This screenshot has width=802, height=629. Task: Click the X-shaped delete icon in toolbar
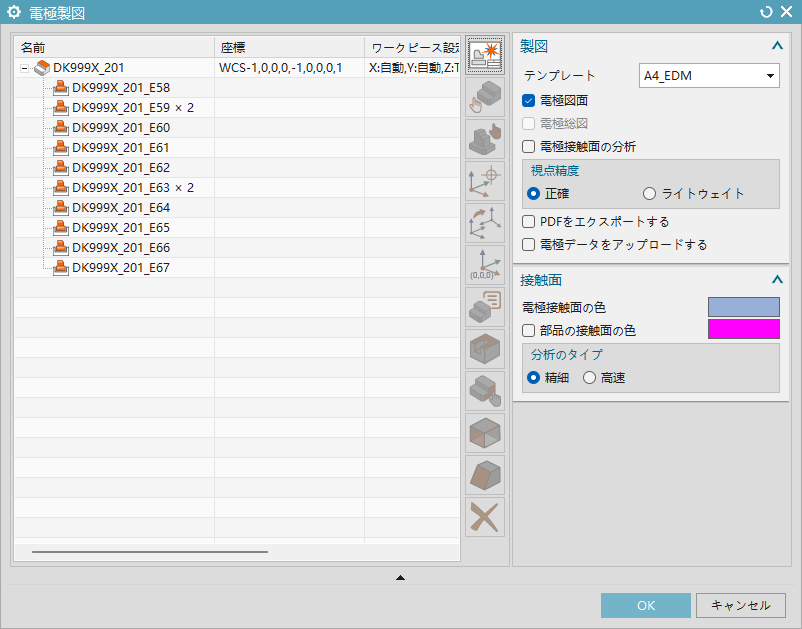point(485,517)
